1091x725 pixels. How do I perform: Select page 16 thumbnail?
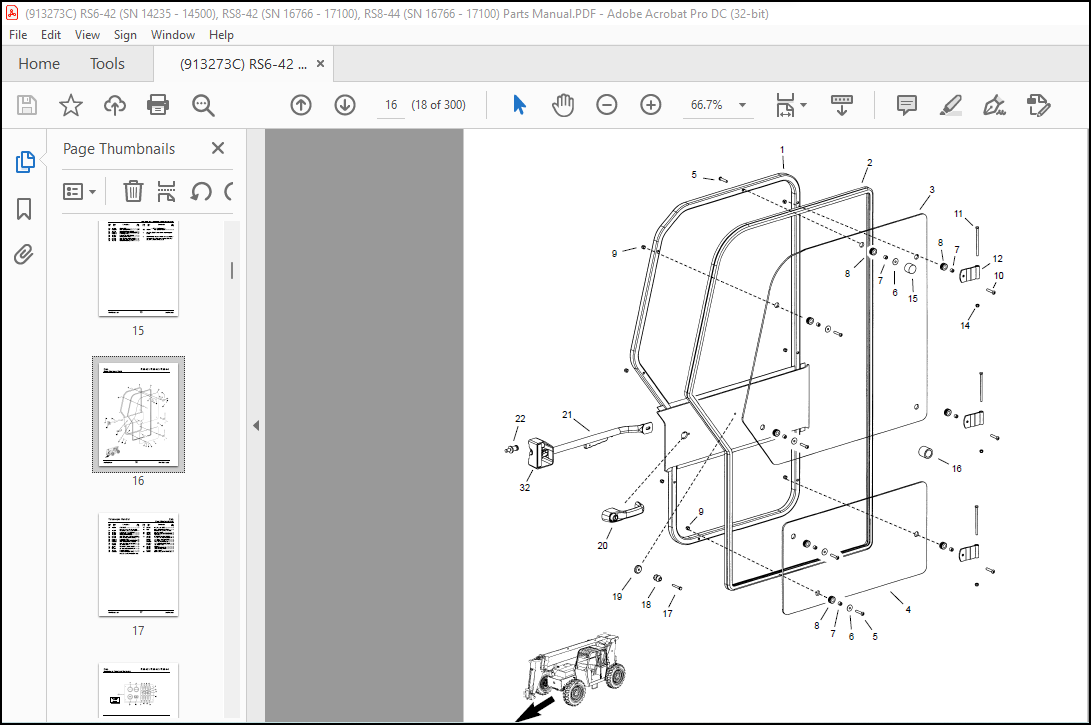(138, 415)
